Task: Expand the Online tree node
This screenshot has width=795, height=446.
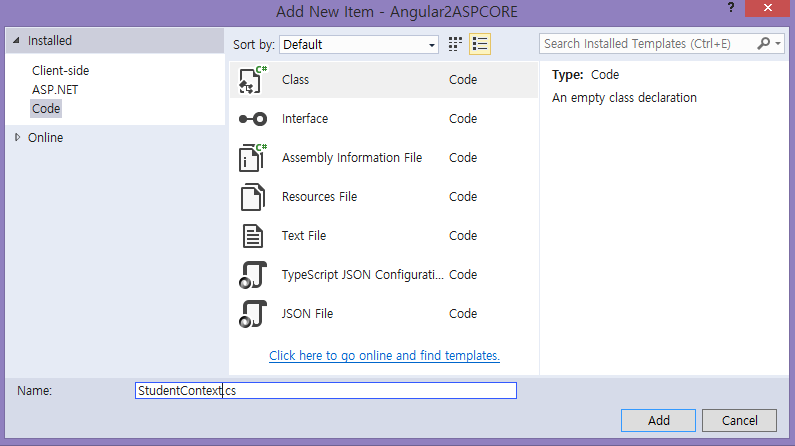Action: coord(17,137)
